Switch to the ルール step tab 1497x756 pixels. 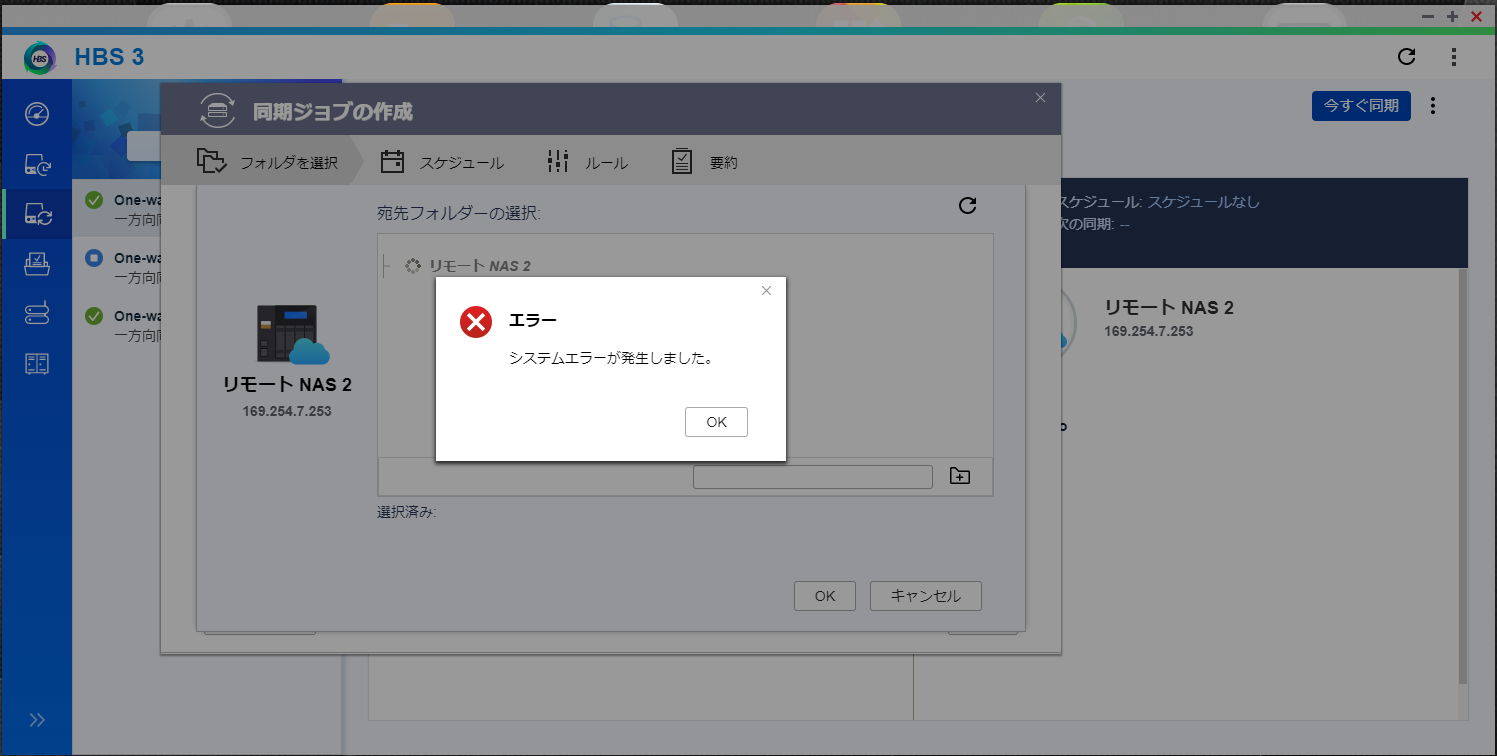pos(588,163)
